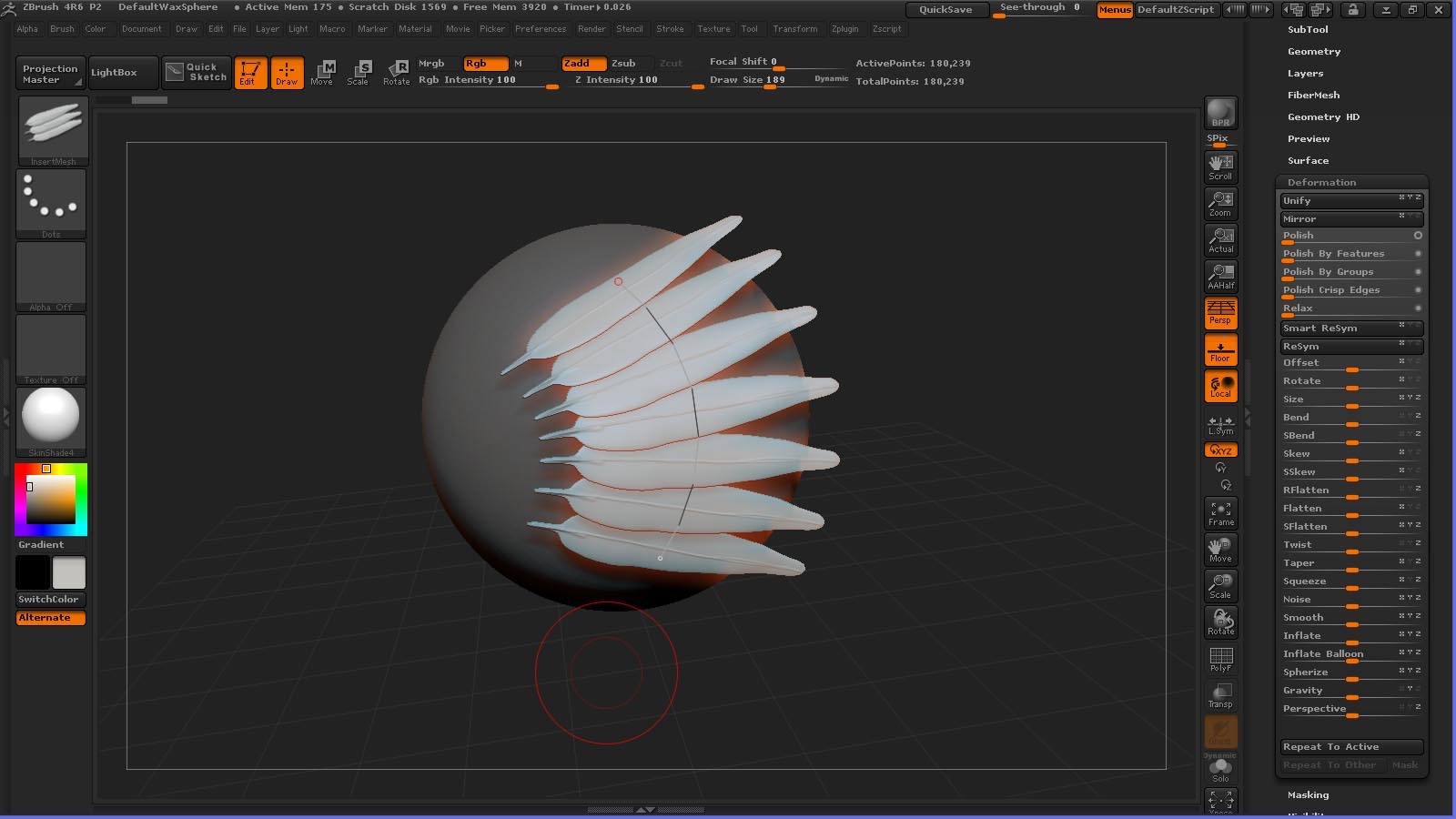The width and height of the screenshot is (1456, 819).
Task: Open the Zplugin menu
Action: point(844,29)
